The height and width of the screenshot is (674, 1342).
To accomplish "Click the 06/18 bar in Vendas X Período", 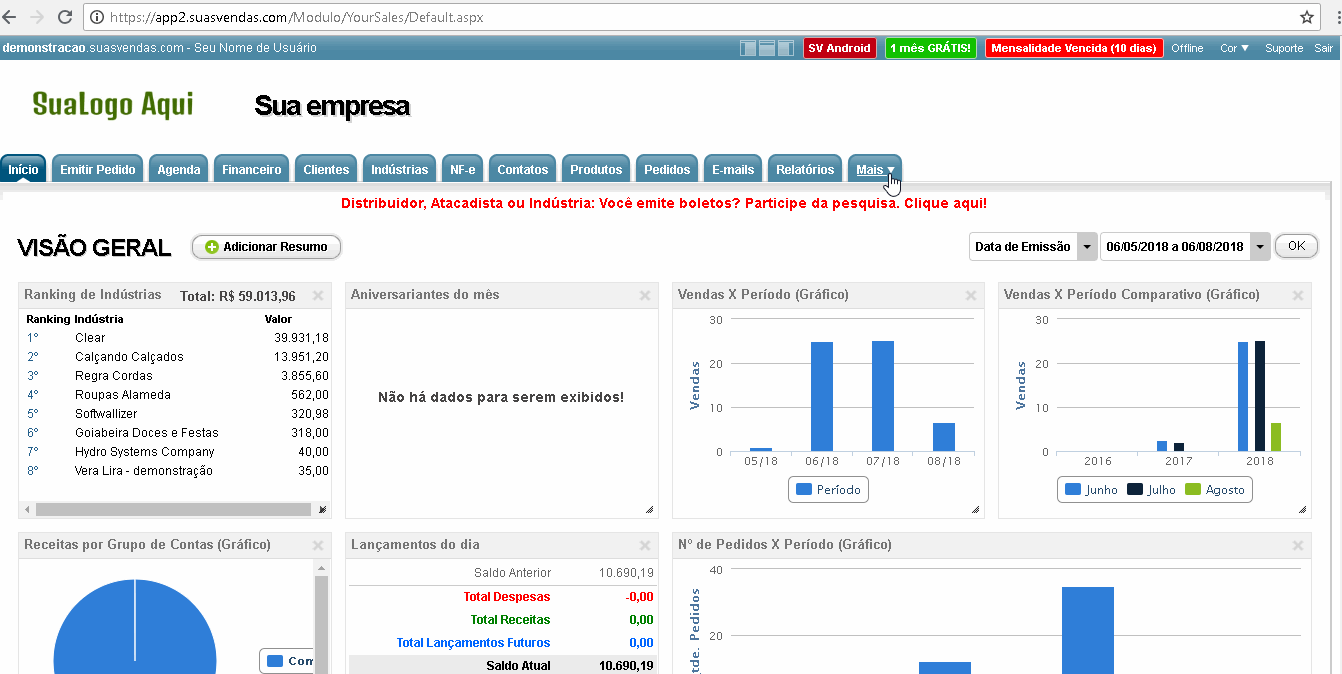I will point(822,397).
